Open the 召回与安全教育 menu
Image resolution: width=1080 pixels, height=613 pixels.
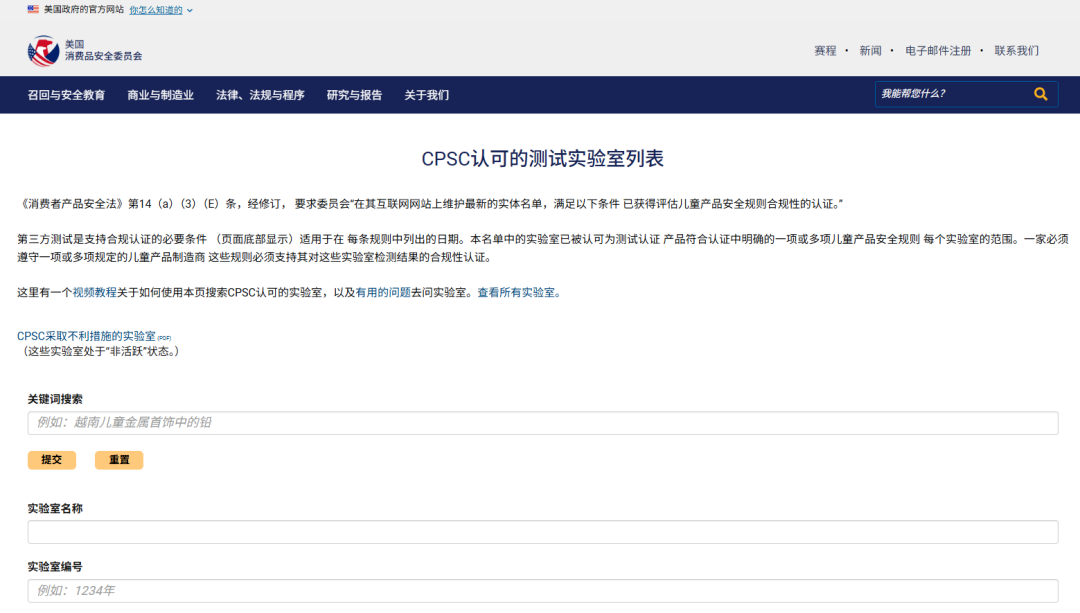point(66,95)
